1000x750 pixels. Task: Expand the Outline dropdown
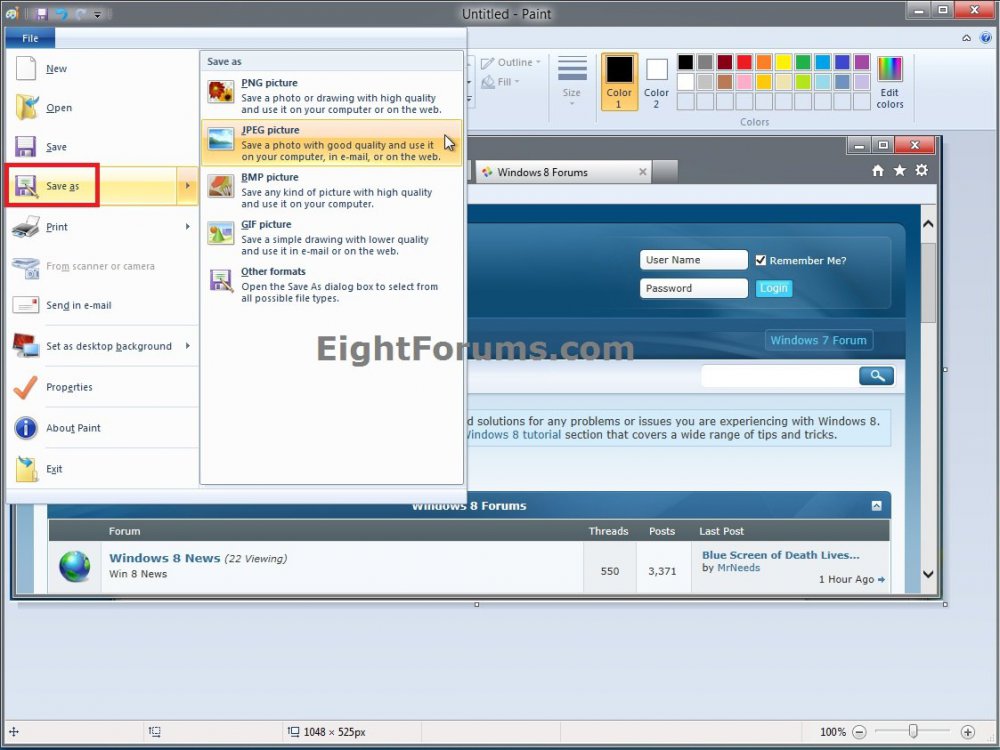(518, 62)
